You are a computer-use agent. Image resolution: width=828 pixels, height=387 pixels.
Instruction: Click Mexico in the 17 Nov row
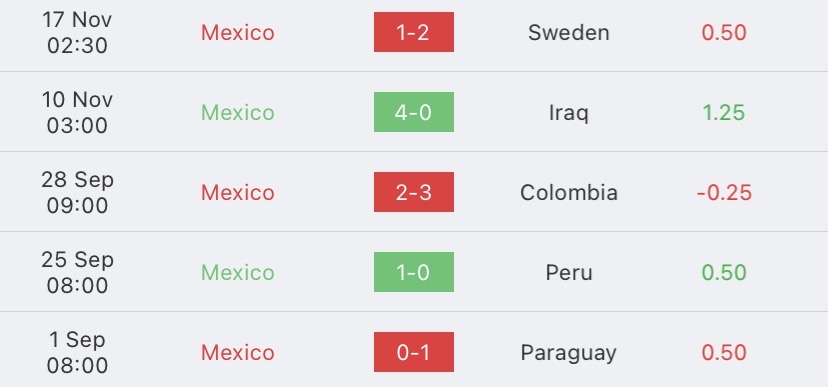pos(238,33)
